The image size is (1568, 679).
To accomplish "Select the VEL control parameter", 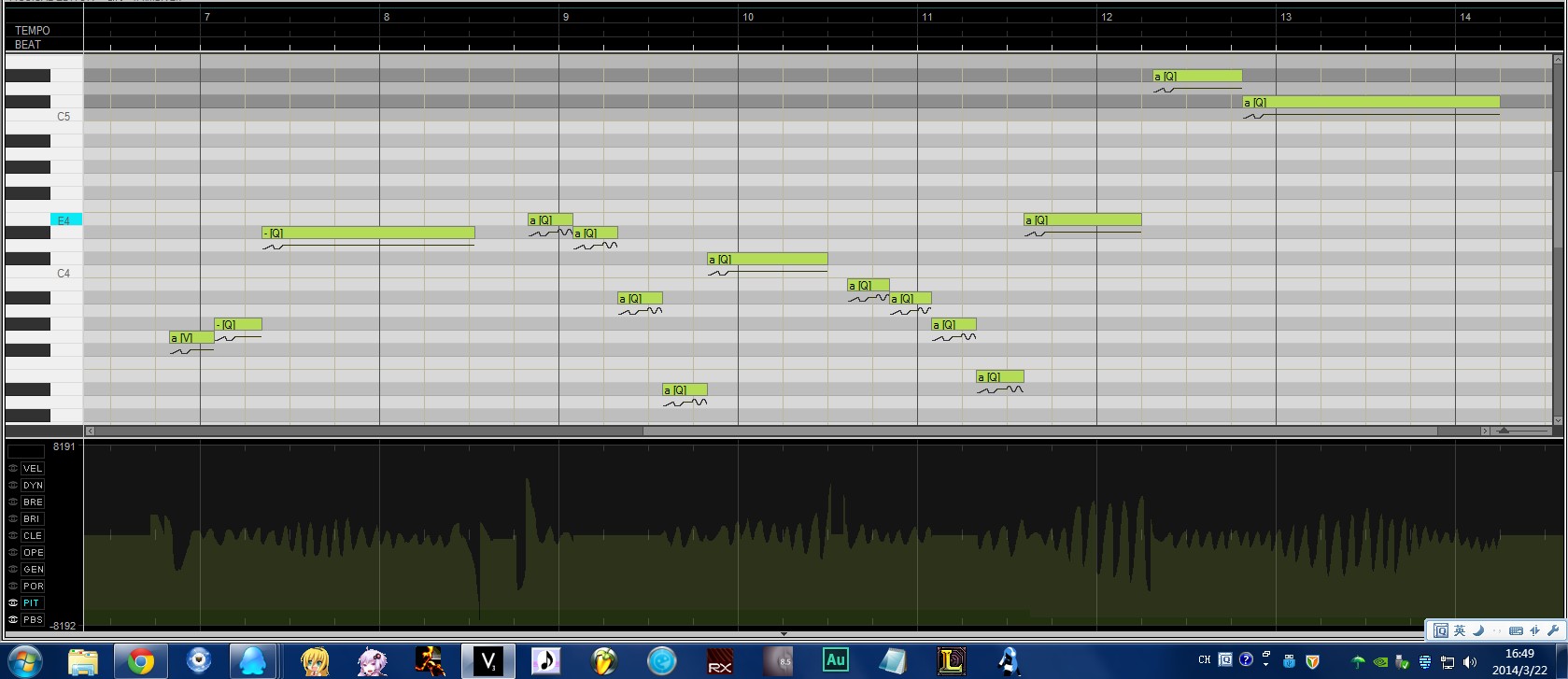I will tap(33, 469).
